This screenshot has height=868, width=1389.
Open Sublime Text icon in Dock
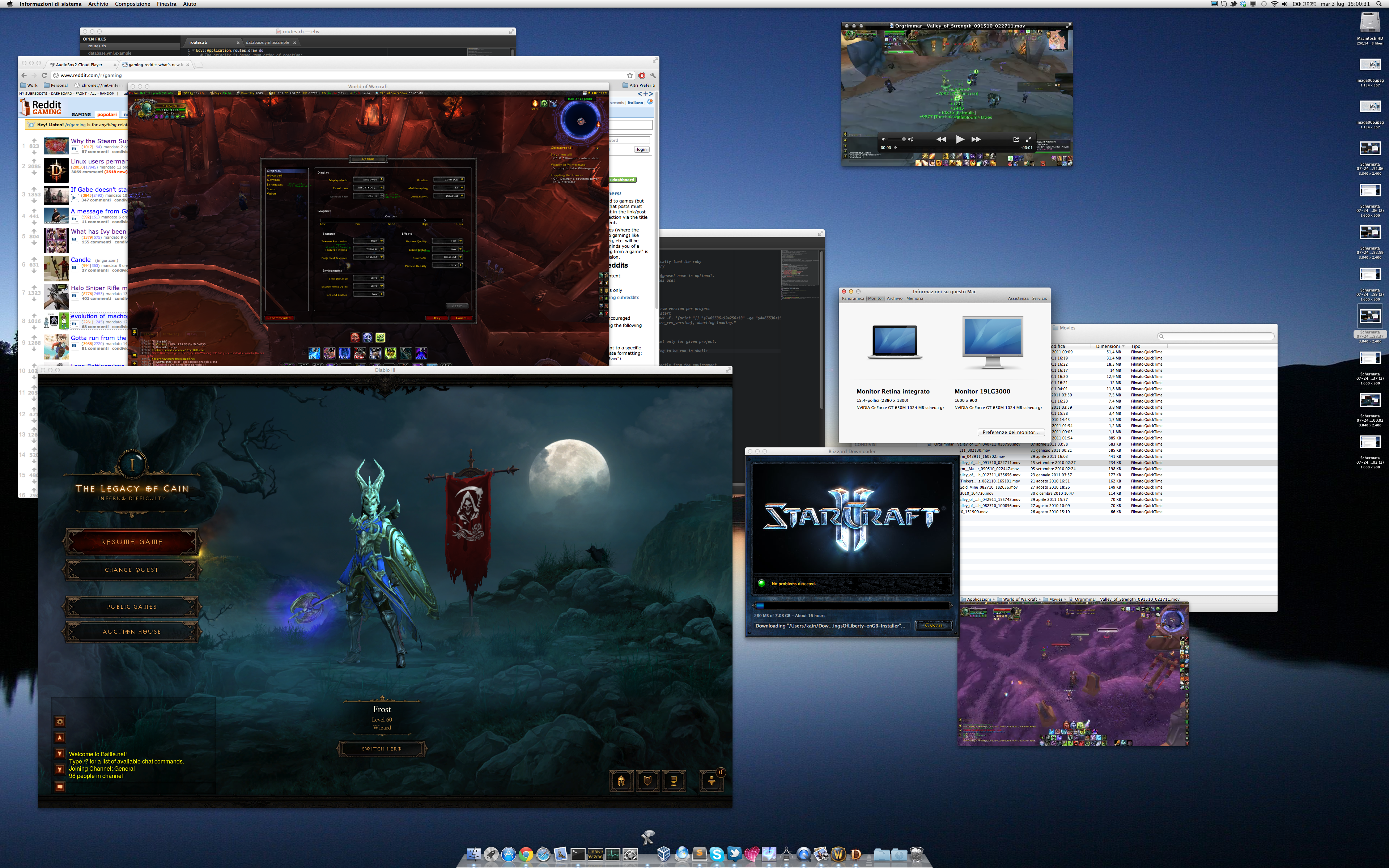click(700, 855)
